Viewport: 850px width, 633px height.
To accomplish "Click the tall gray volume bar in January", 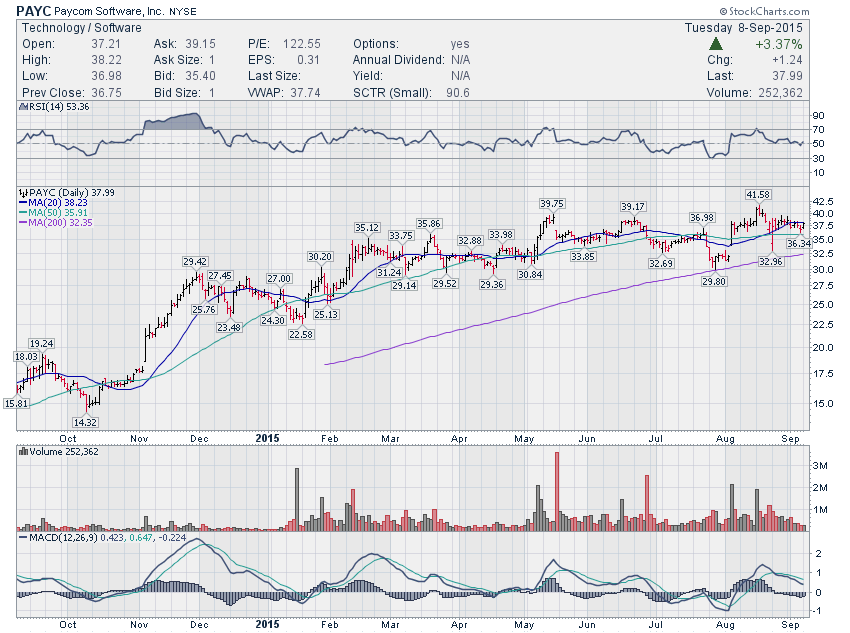I will pyautogui.click(x=297, y=499).
